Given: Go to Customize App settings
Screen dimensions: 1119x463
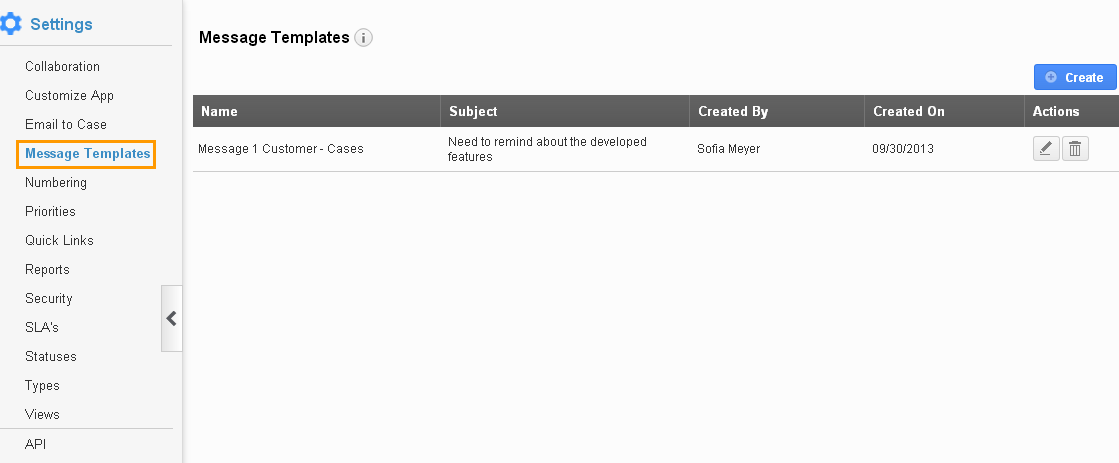Looking at the screenshot, I should coord(69,96).
